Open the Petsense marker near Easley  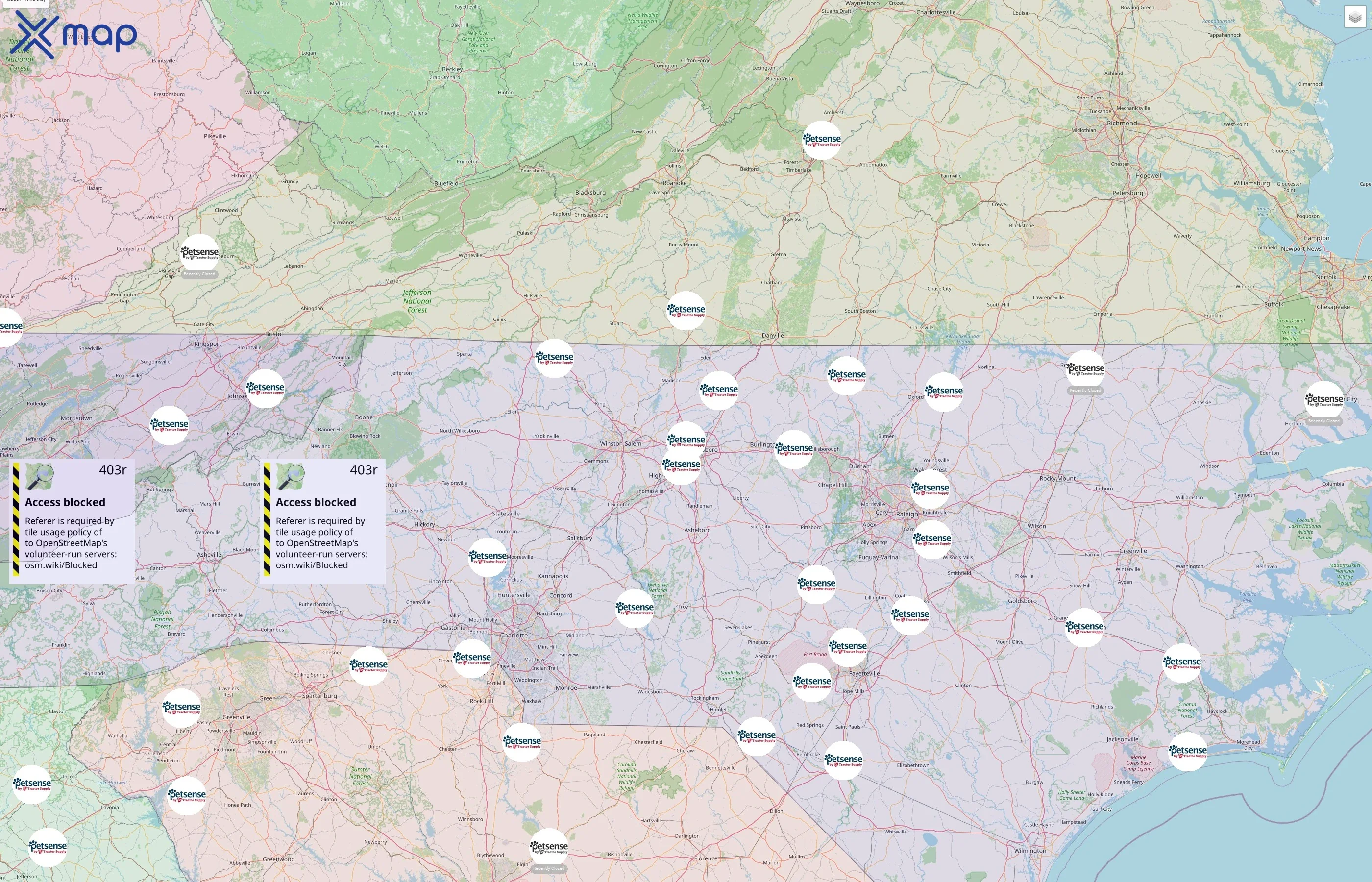[x=181, y=709]
